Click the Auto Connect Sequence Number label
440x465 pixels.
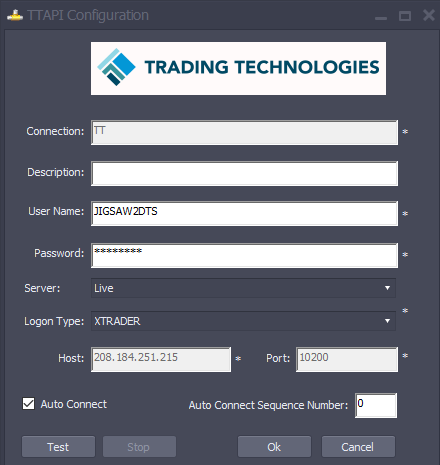(268, 405)
